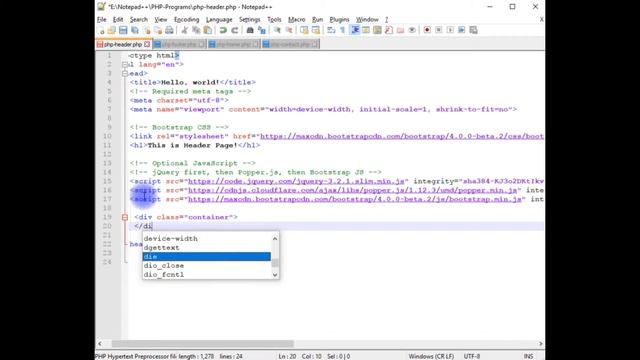Switch to the third document tab

pos(234,44)
